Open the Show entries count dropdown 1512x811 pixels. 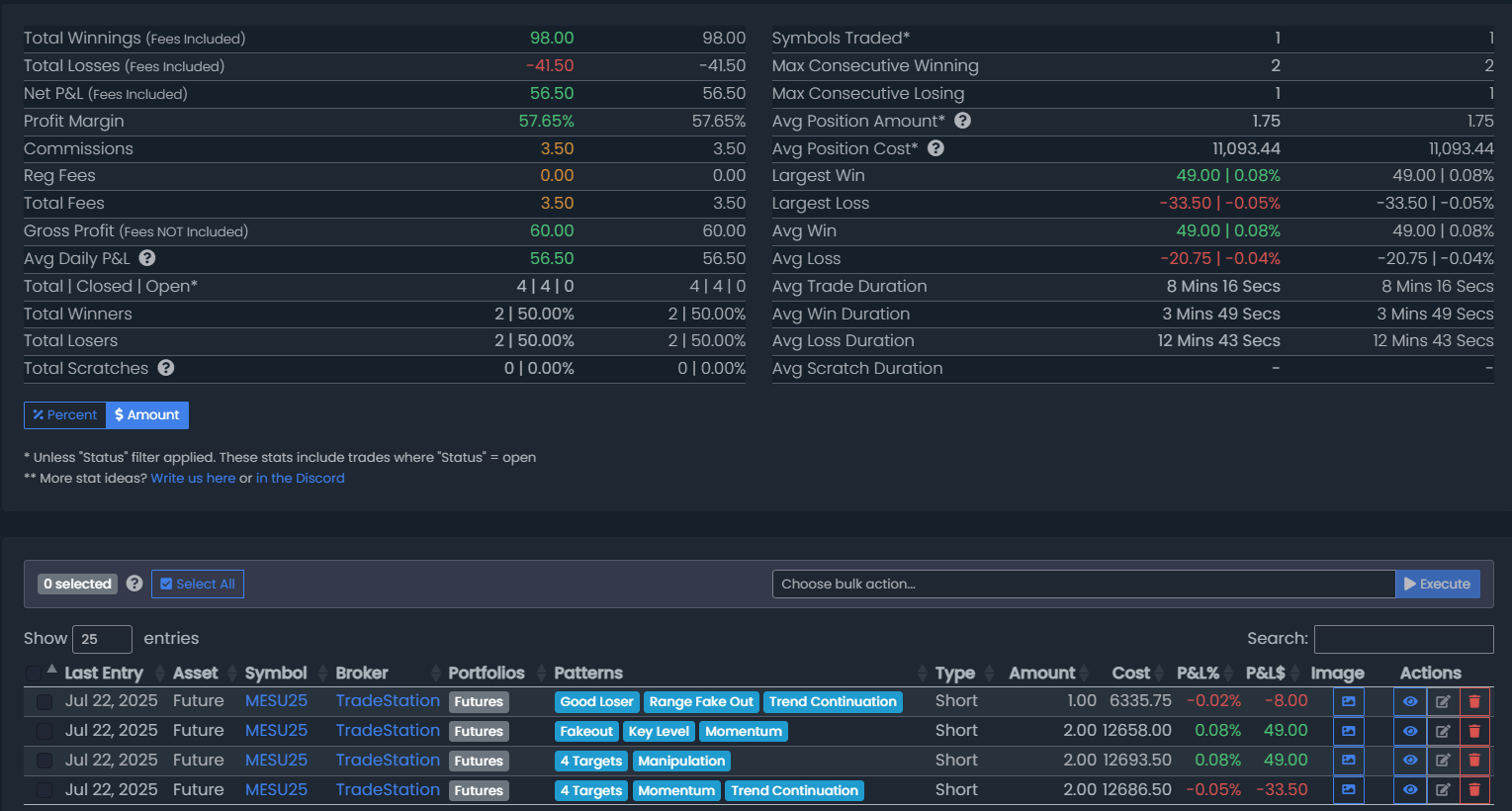click(x=102, y=639)
